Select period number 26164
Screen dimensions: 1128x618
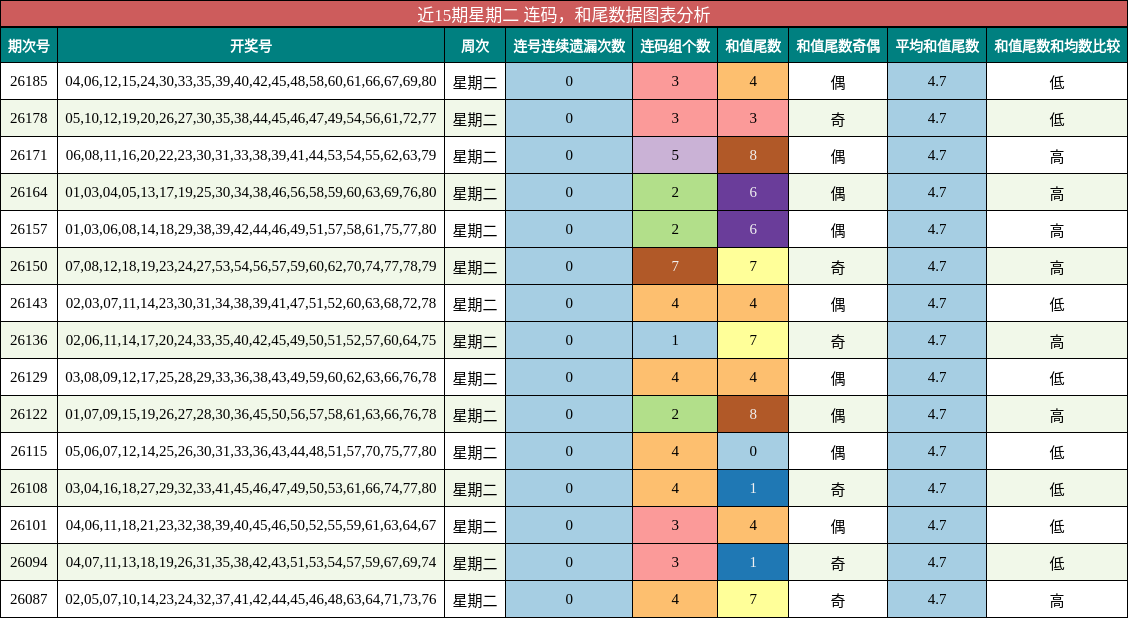(29, 192)
